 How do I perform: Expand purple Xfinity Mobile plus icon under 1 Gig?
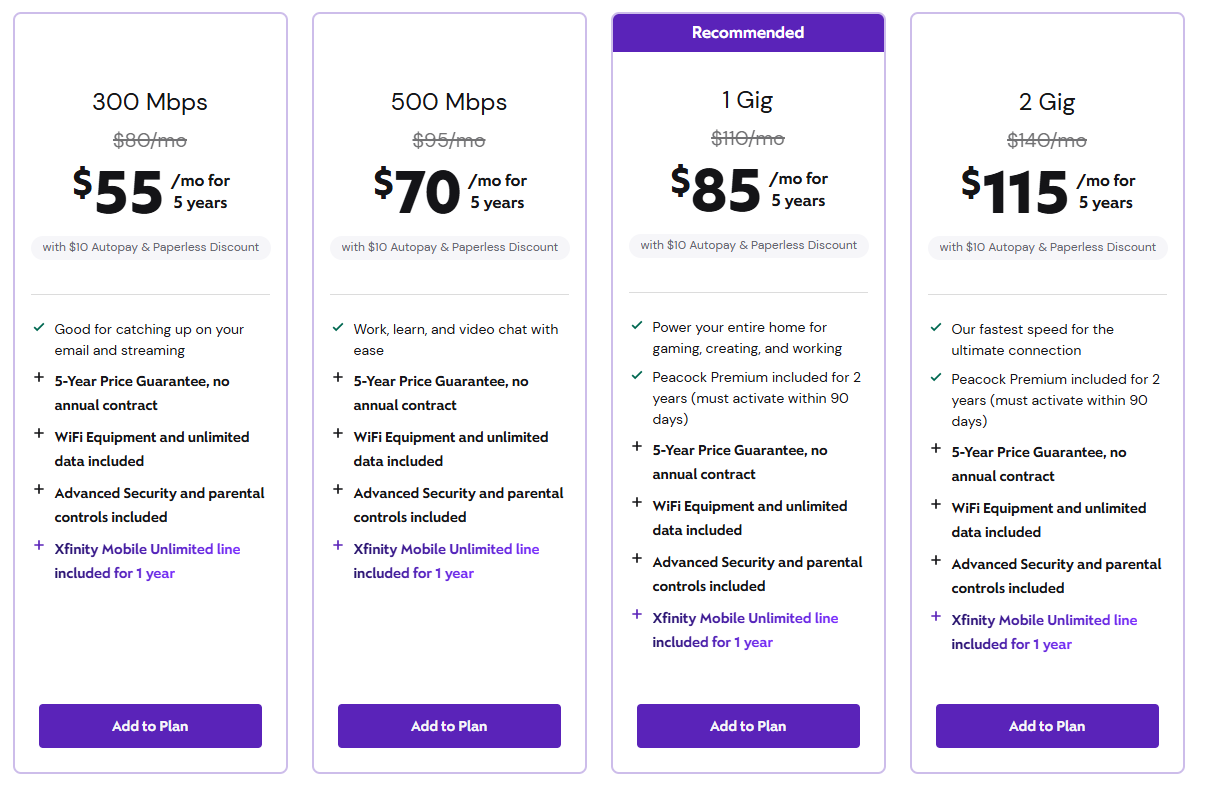pos(637,615)
